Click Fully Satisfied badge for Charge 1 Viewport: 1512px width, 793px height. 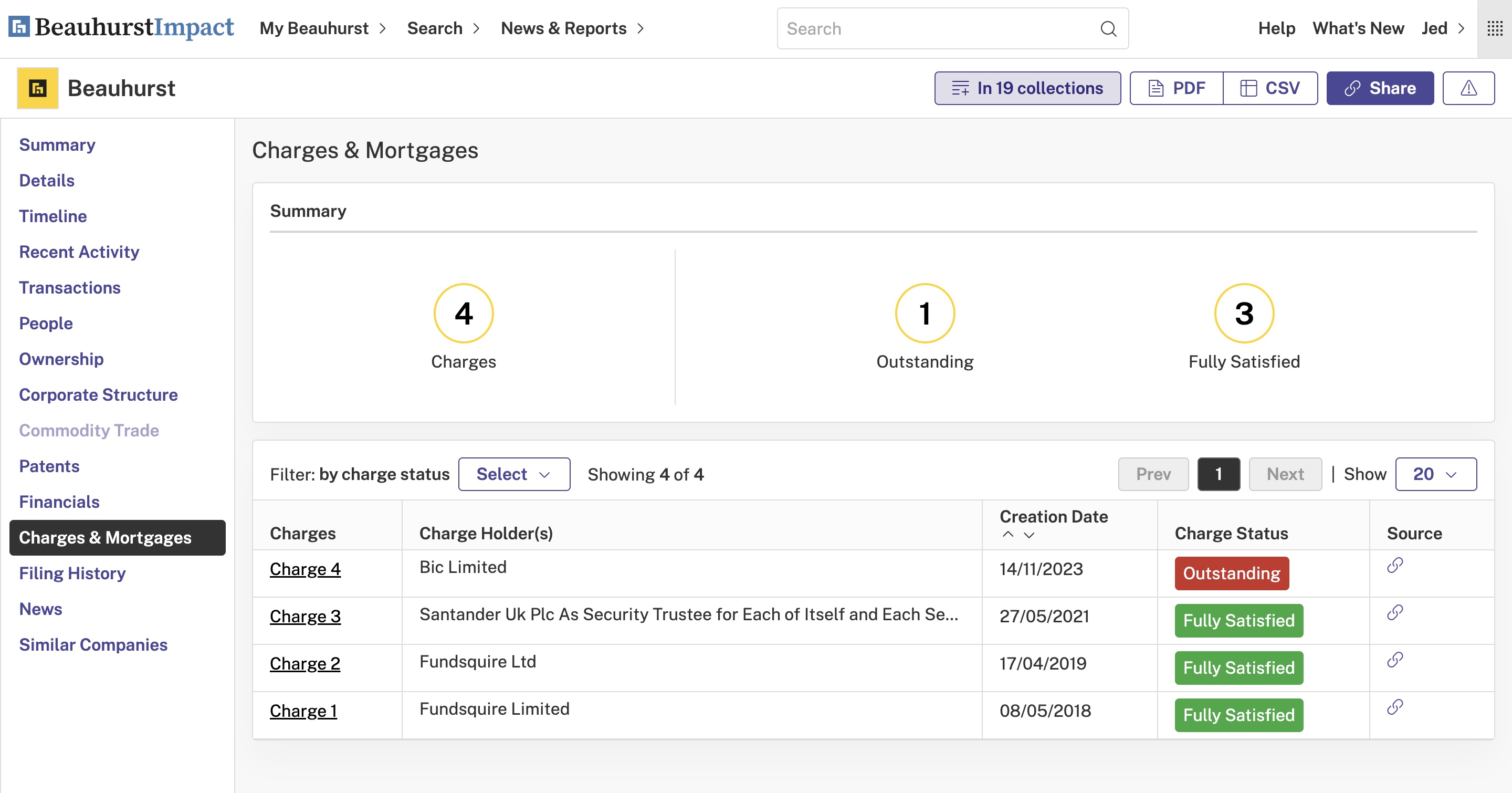1238,715
